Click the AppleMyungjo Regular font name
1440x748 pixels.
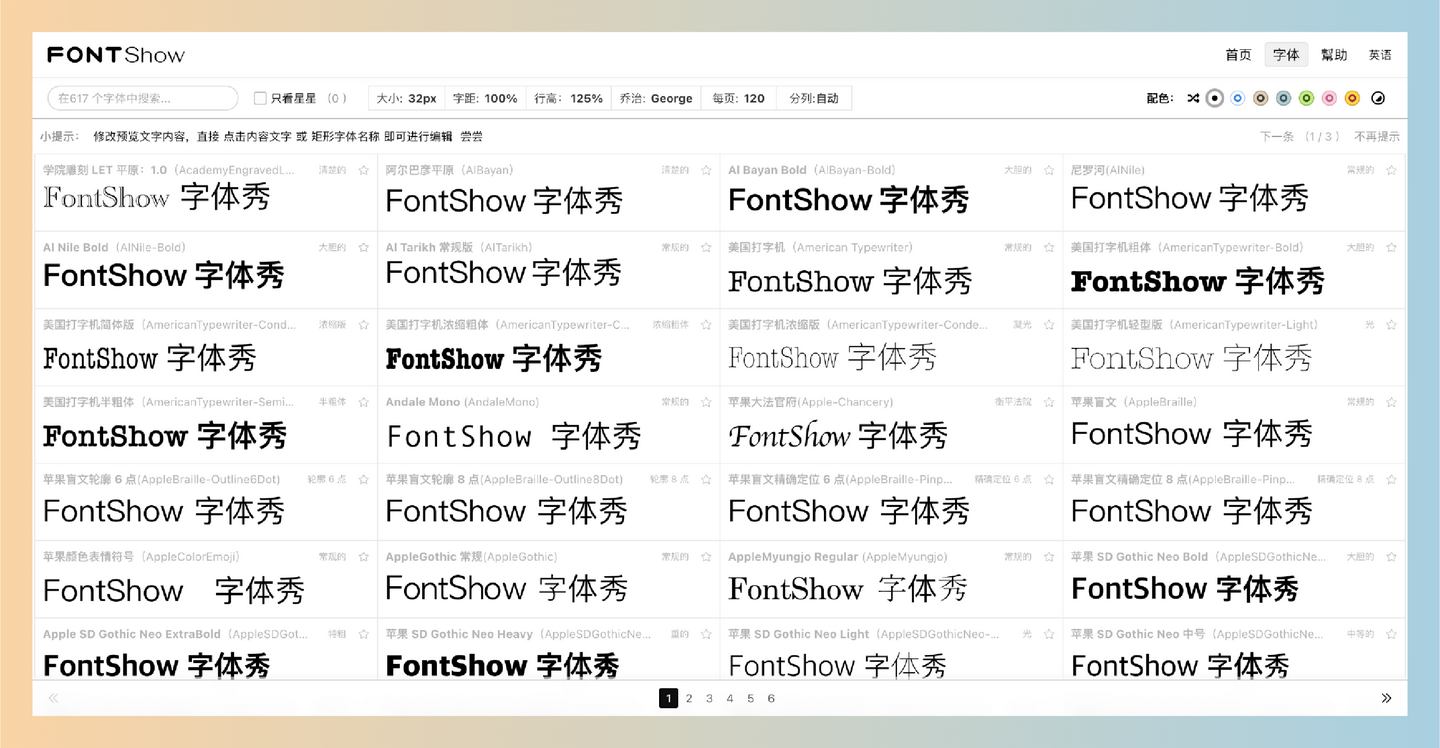click(x=793, y=557)
